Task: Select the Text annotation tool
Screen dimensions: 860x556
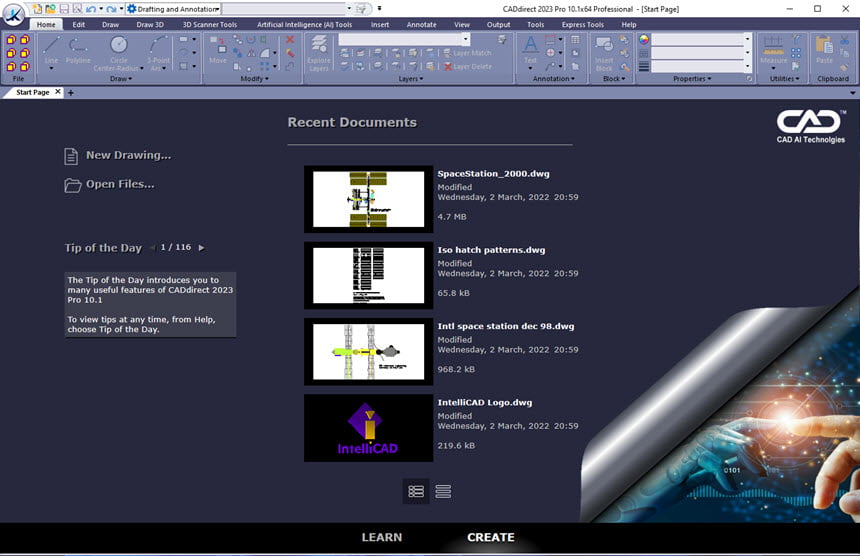Action: click(530, 51)
